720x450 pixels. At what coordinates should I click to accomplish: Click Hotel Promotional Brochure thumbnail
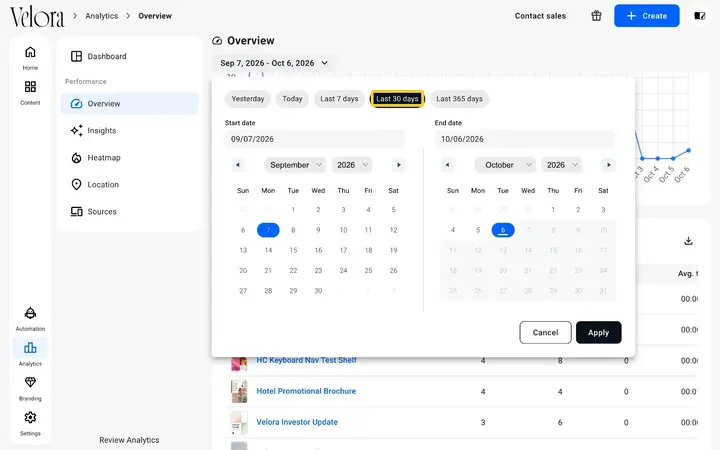point(239,391)
